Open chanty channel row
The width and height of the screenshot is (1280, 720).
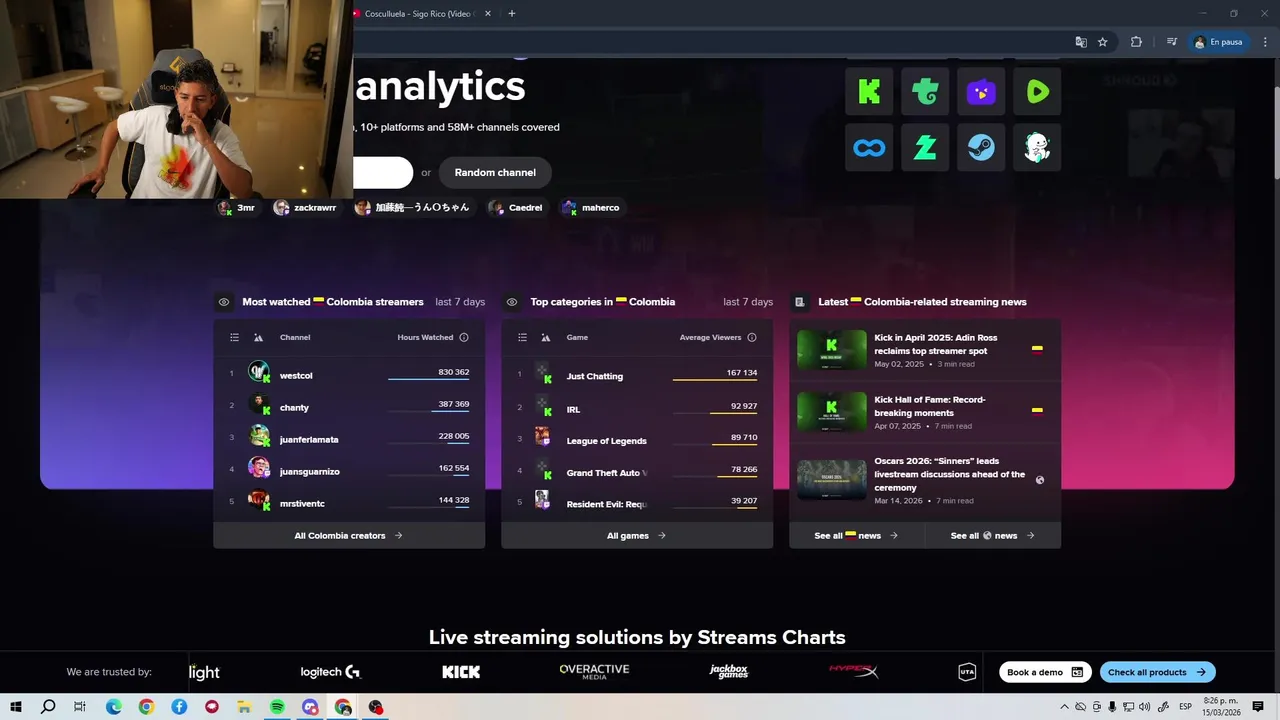[x=349, y=407]
